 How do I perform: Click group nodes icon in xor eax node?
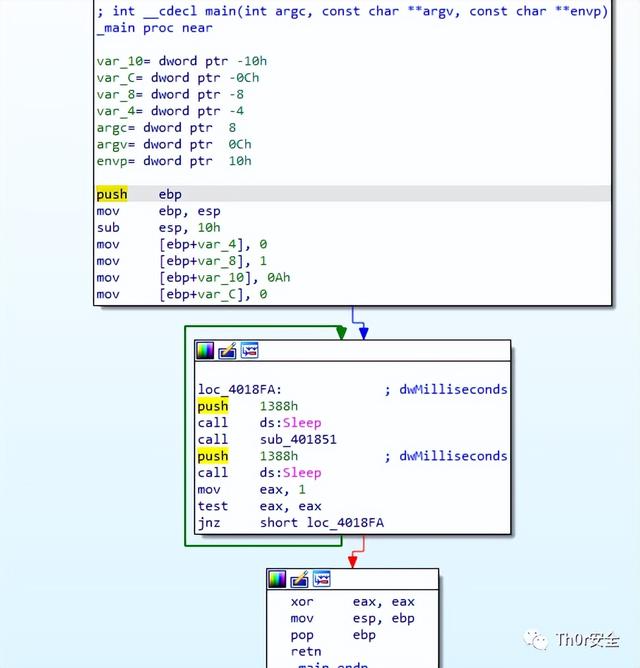click(322, 579)
